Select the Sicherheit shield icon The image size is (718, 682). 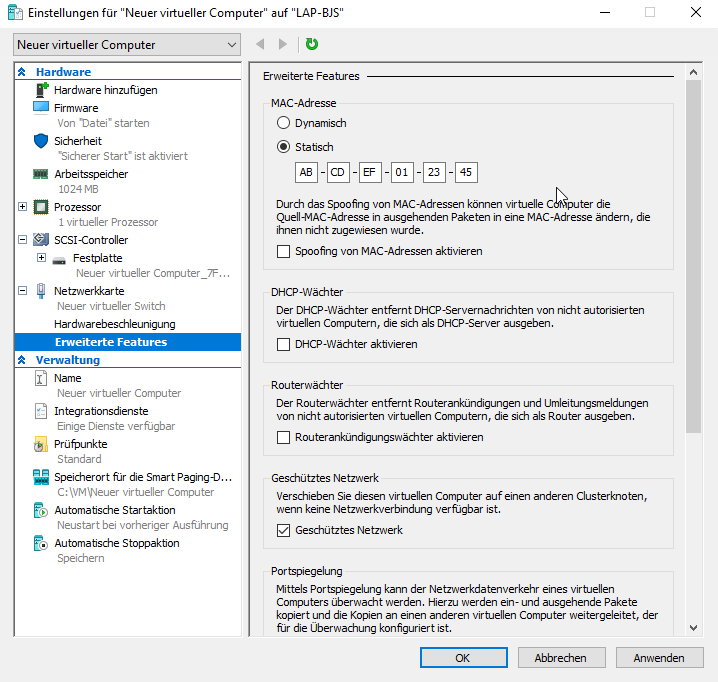point(41,141)
